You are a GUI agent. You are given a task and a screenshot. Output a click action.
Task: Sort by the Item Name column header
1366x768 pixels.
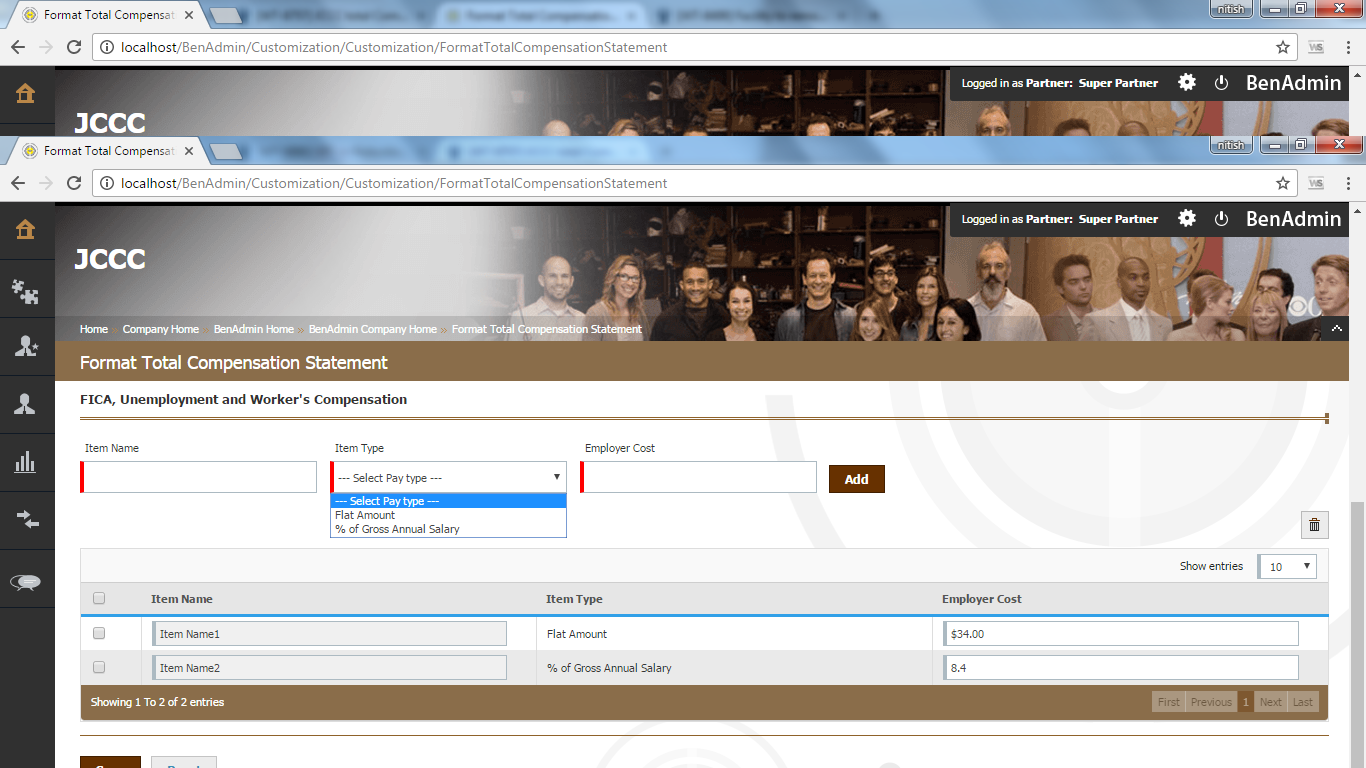[182, 599]
